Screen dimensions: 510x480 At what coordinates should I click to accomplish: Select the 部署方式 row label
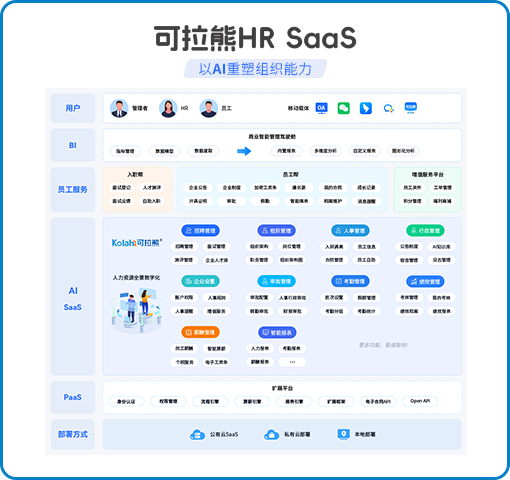pyautogui.click(x=73, y=434)
